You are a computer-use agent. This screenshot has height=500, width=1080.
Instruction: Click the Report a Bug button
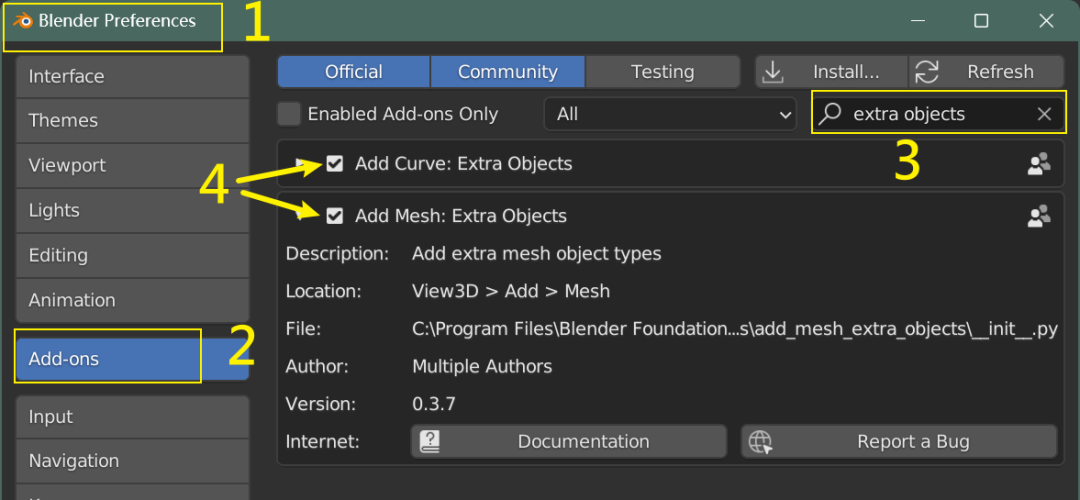tap(899, 441)
